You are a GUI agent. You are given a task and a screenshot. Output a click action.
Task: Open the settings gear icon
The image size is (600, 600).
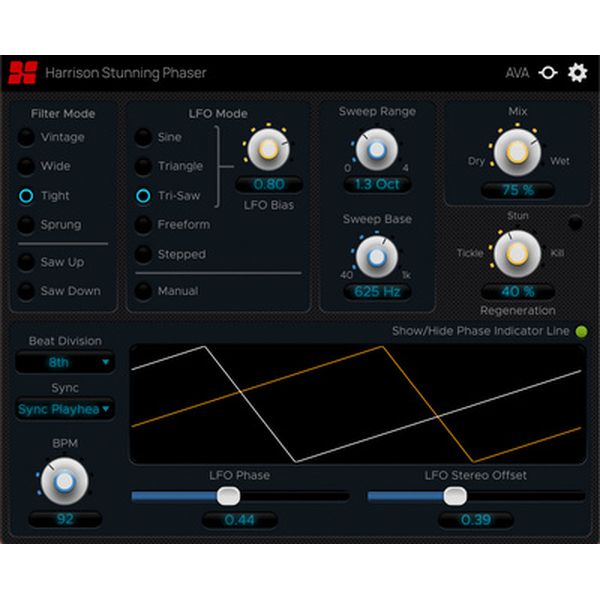[x=577, y=73]
